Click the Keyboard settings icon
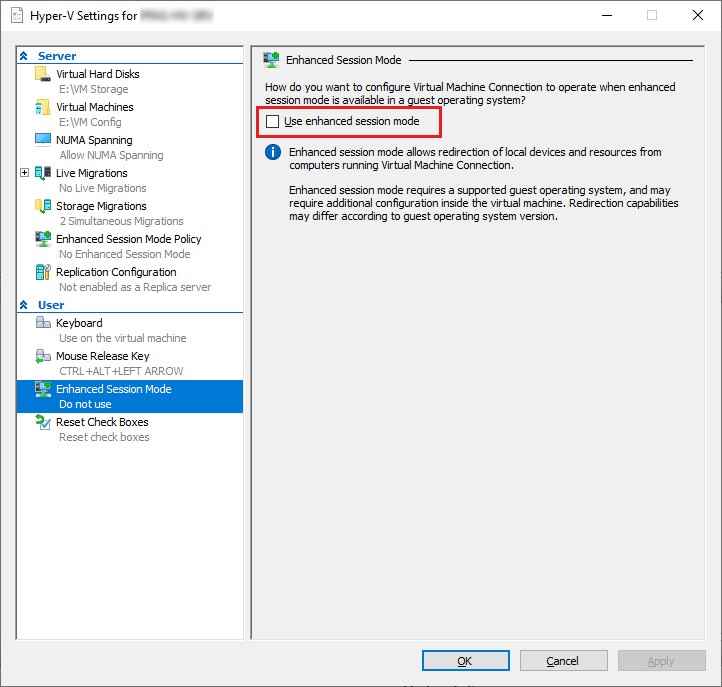This screenshot has height=687, width=722. [x=43, y=322]
